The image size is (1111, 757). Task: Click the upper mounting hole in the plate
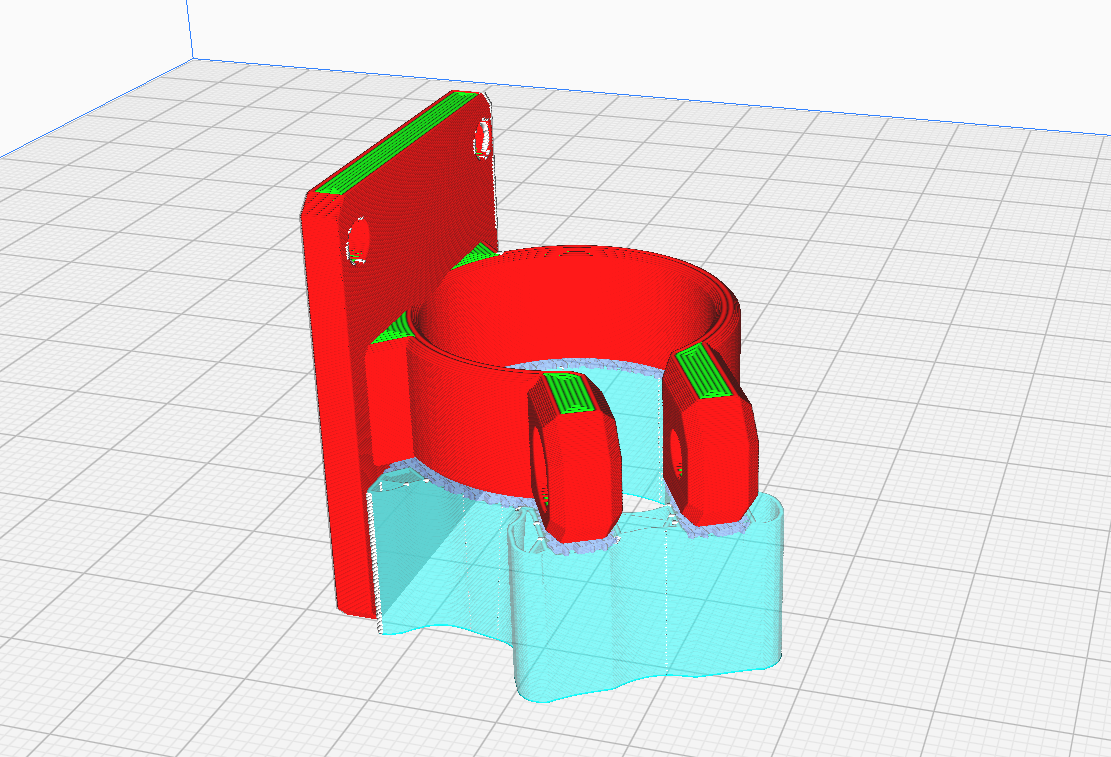coord(483,137)
